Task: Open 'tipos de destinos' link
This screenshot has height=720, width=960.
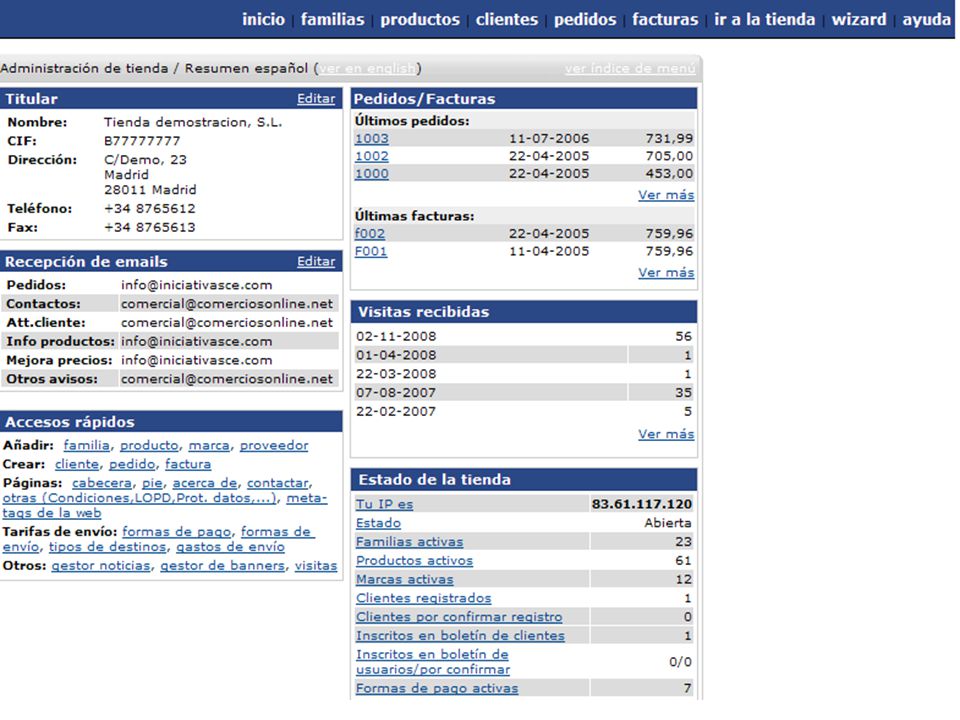Action: pos(108,547)
